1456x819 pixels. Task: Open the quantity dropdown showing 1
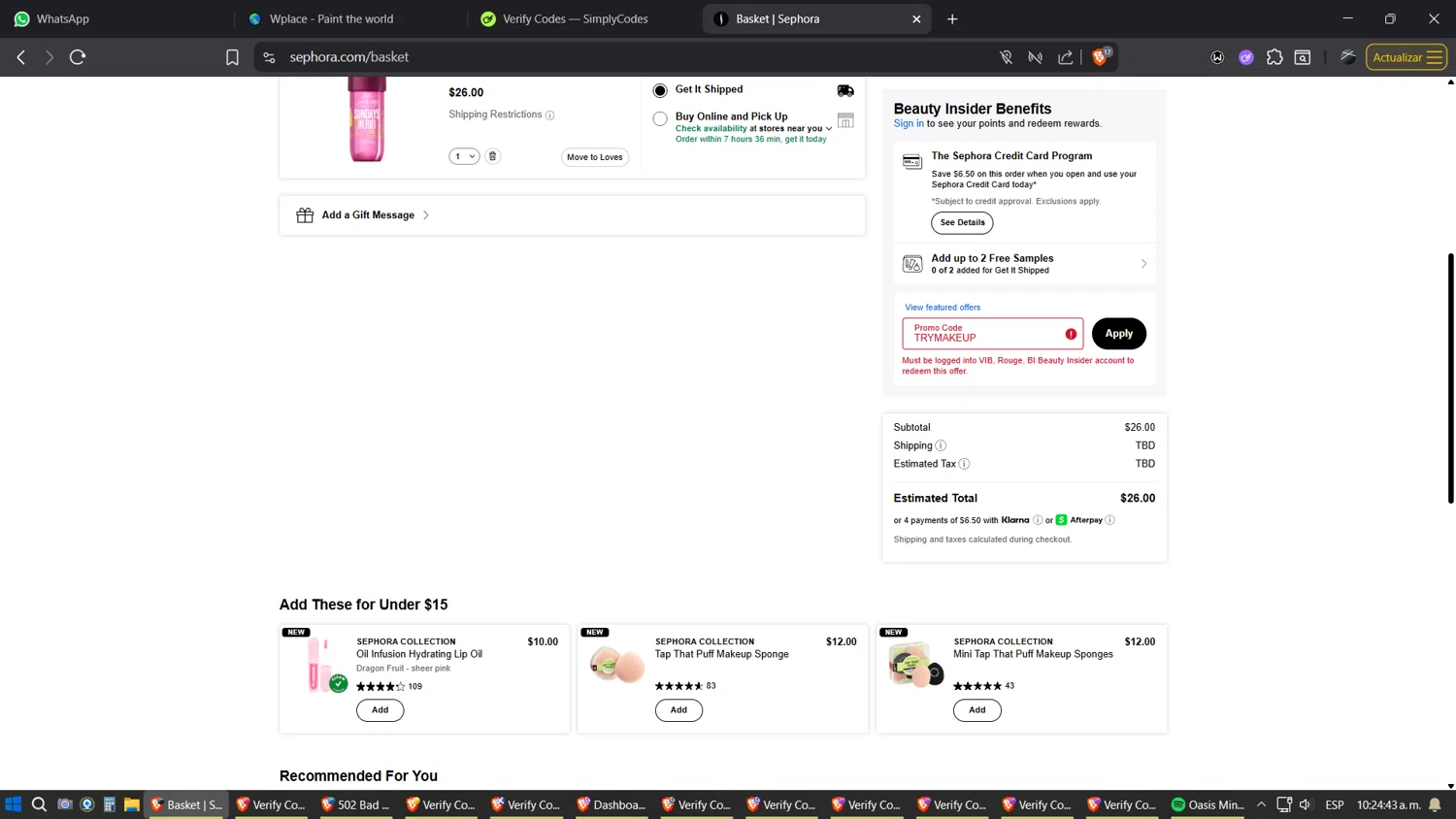click(x=464, y=156)
